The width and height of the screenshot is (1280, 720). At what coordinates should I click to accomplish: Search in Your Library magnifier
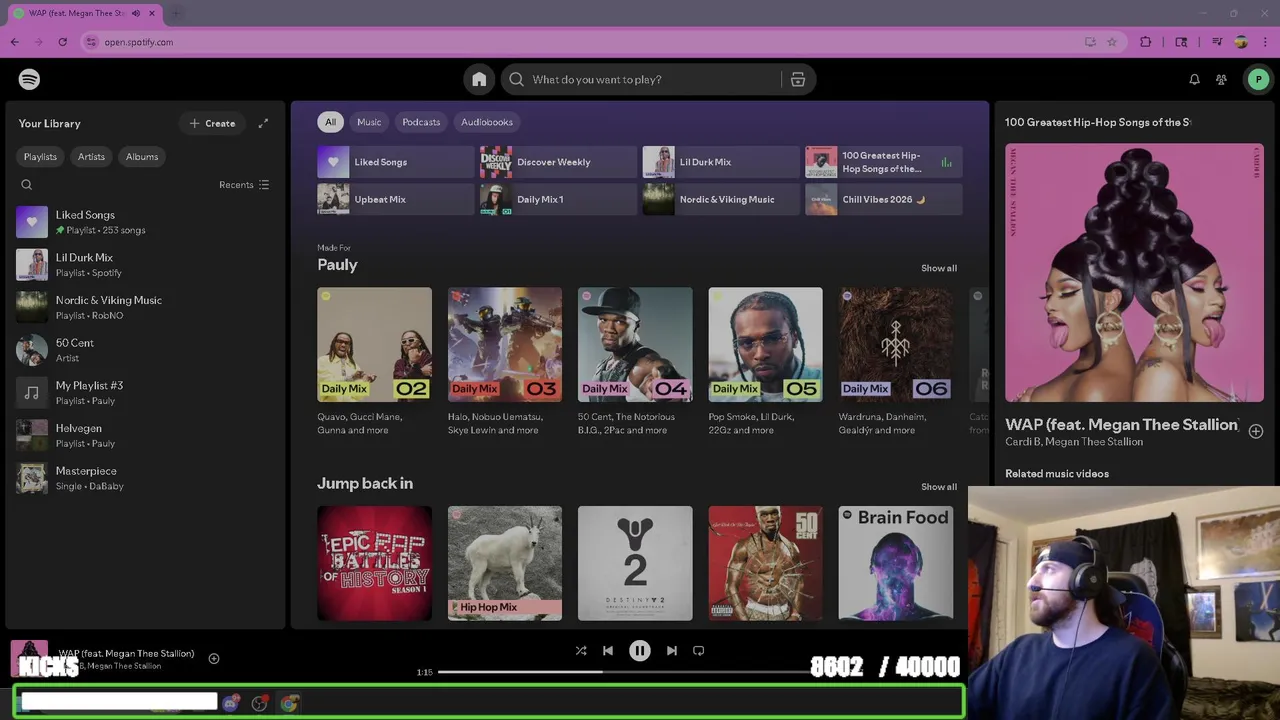27,185
